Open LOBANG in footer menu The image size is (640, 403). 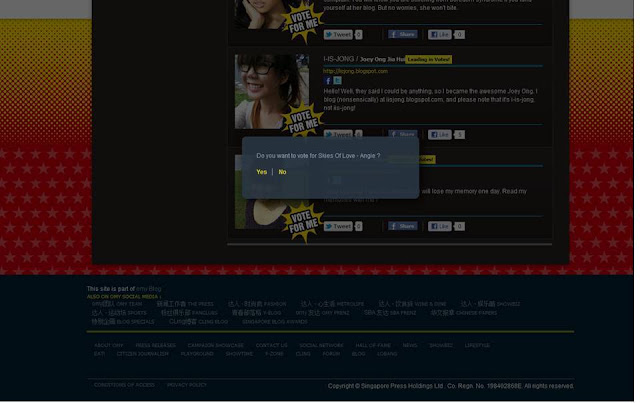point(387,354)
